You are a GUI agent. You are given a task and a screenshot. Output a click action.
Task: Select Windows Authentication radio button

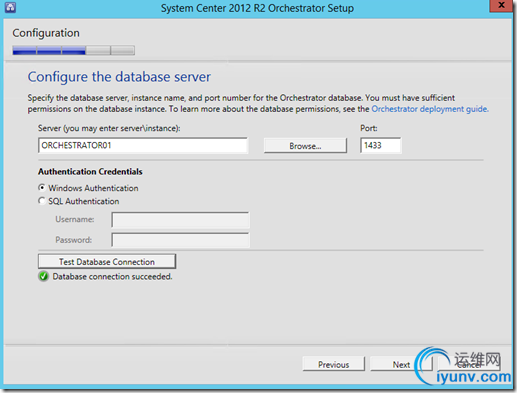42,188
